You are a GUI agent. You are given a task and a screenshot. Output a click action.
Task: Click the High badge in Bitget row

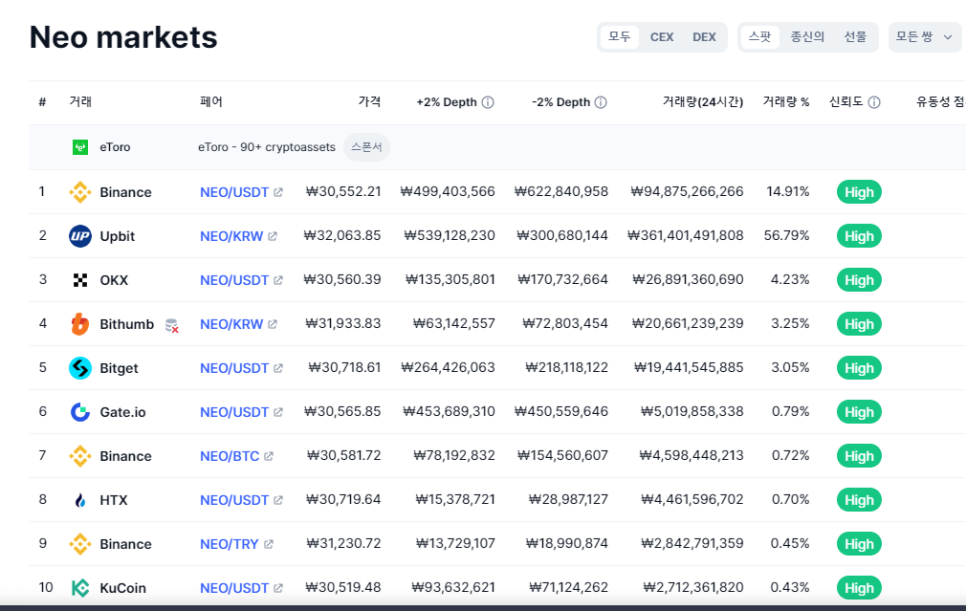pyautogui.click(x=859, y=368)
